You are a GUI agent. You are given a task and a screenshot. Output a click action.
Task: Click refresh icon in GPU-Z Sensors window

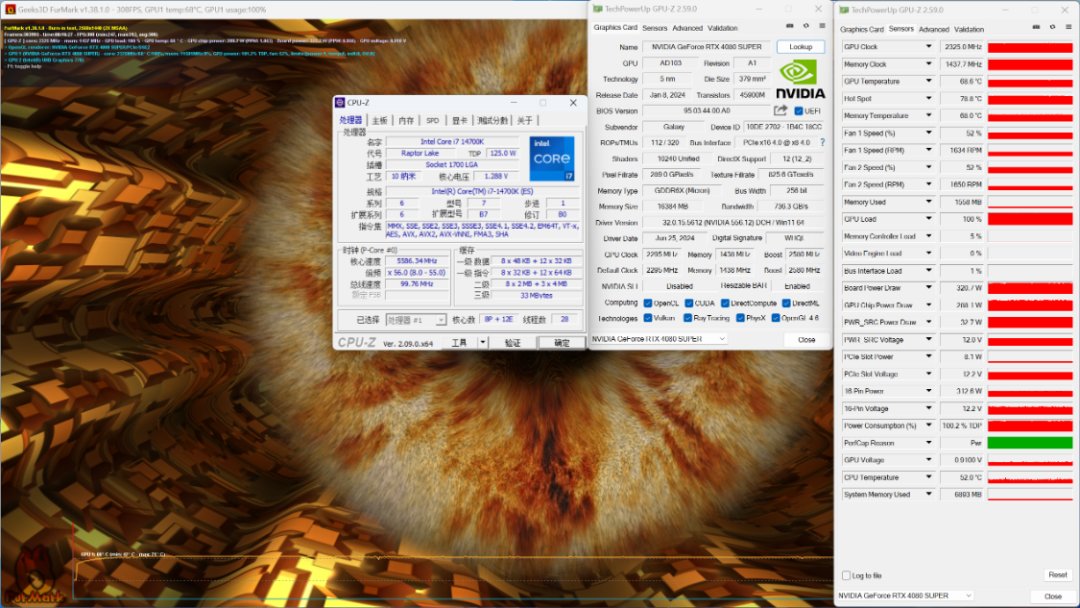click(x=1052, y=27)
